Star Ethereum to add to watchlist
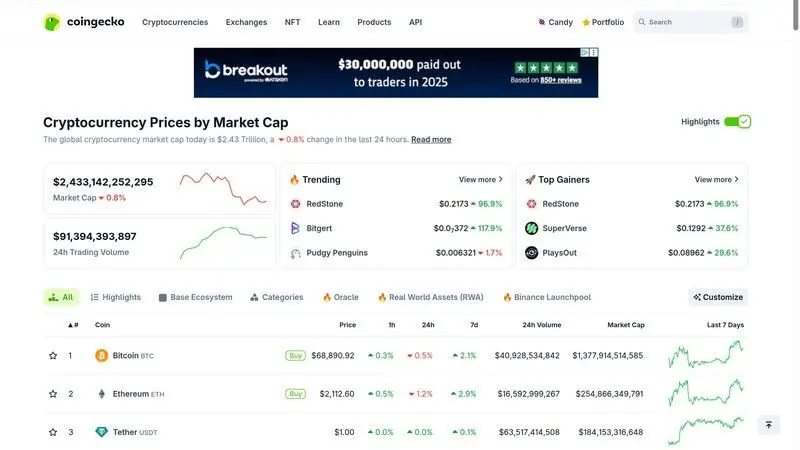800x450 pixels. coord(53,394)
